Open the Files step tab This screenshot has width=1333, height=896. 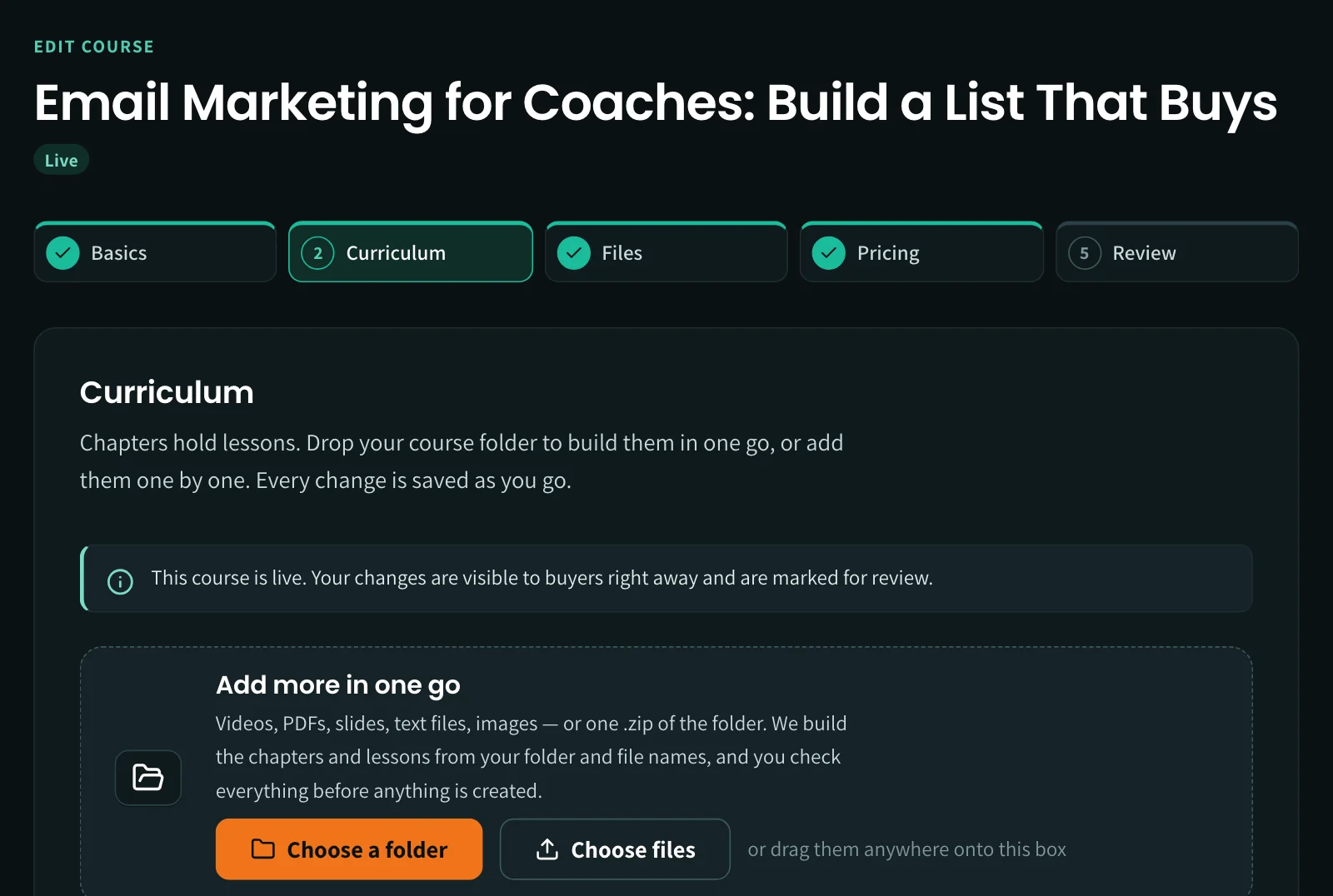point(666,251)
